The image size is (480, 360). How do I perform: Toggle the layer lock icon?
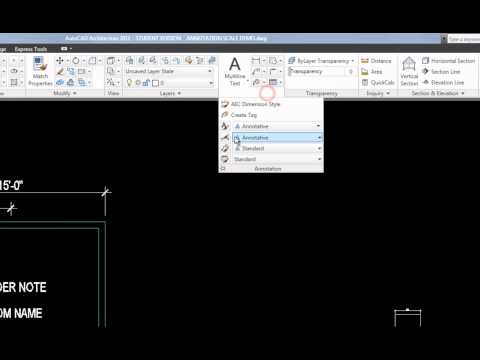[x=146, y=83]
